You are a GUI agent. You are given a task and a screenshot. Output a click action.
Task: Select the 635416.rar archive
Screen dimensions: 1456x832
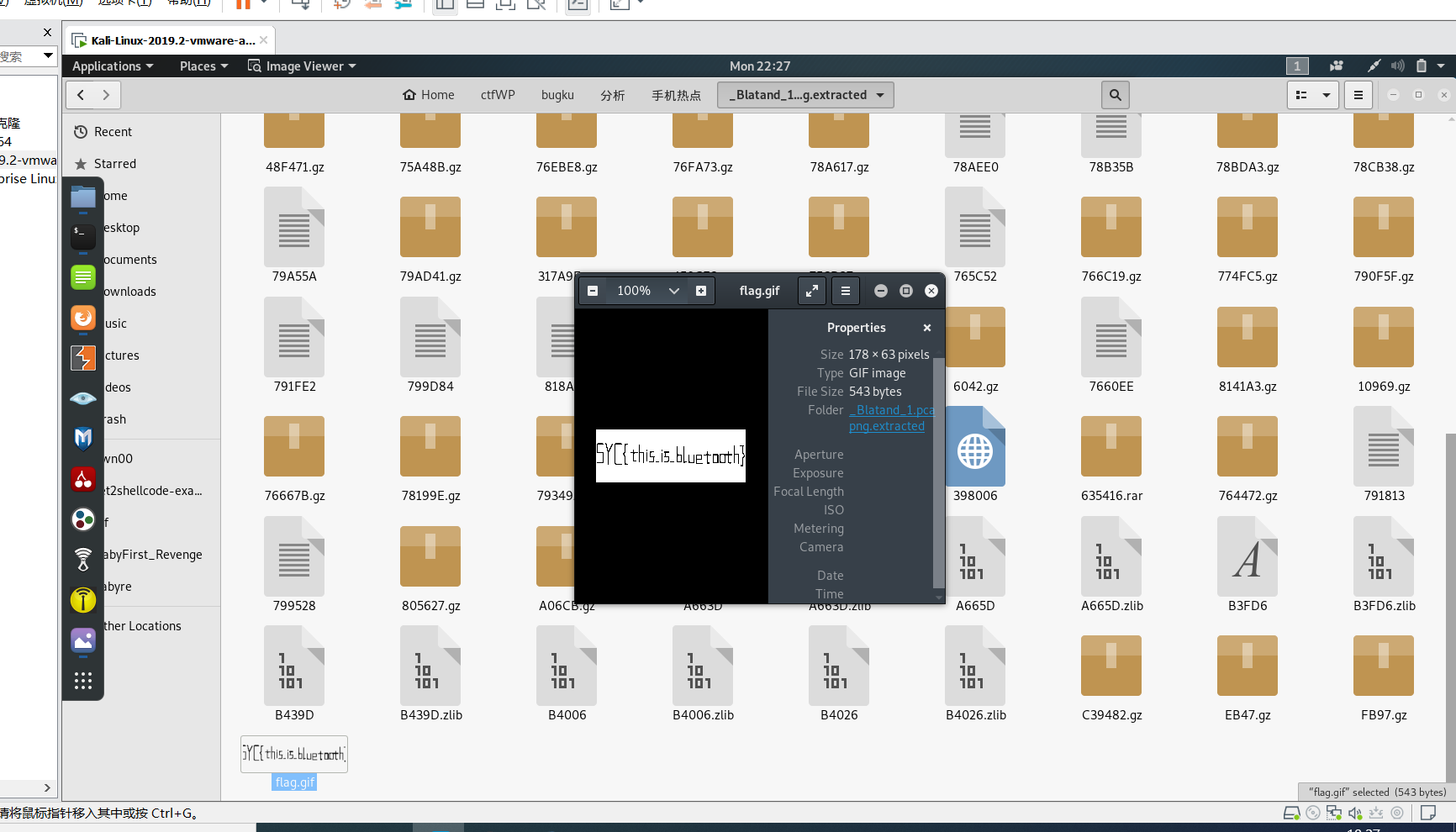1111,446
